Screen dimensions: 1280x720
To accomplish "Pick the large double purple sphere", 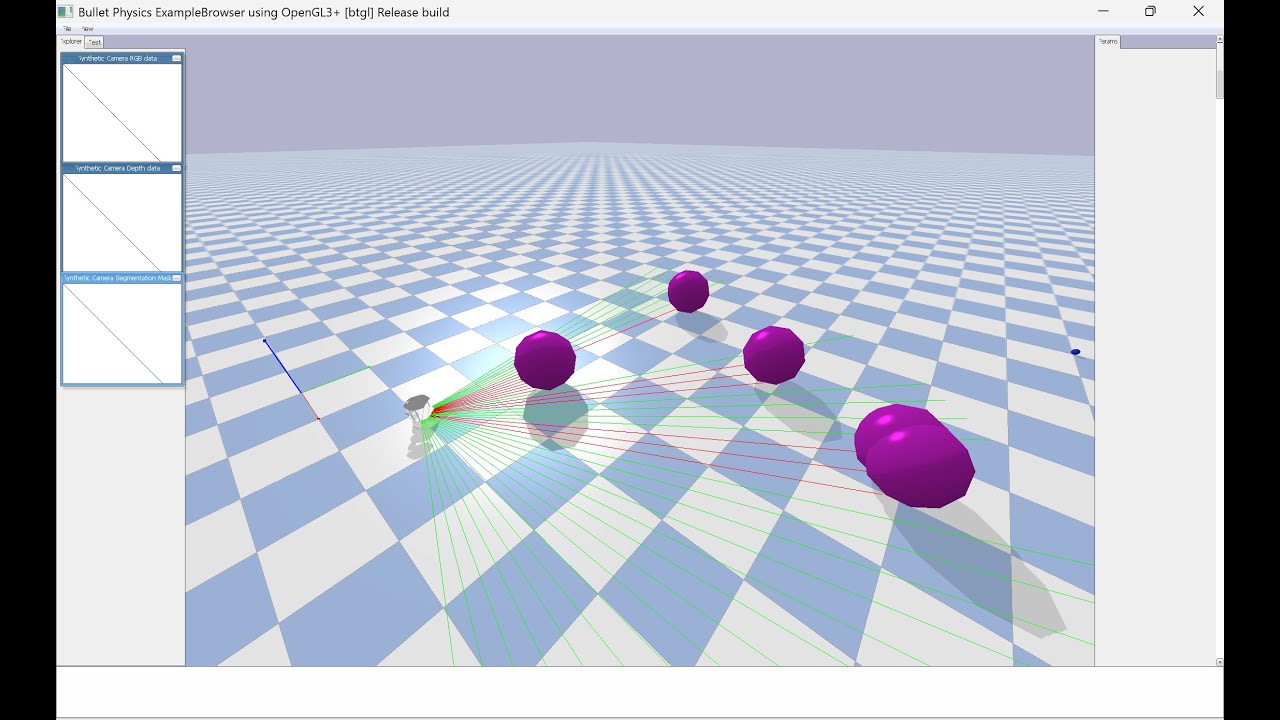I will coord(914,456).
